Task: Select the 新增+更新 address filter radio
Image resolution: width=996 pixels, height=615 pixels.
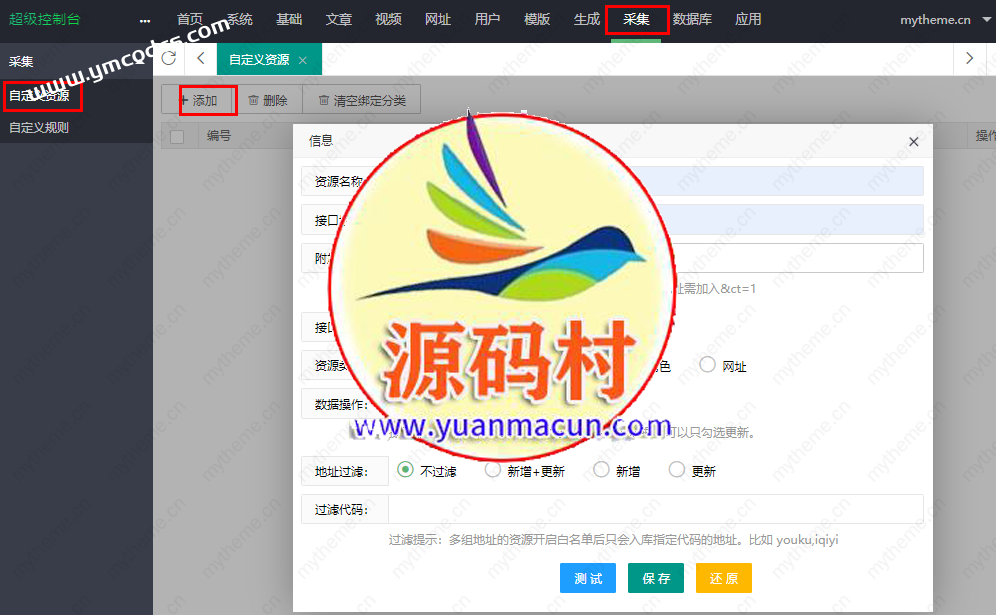Action: coord(493,469)
